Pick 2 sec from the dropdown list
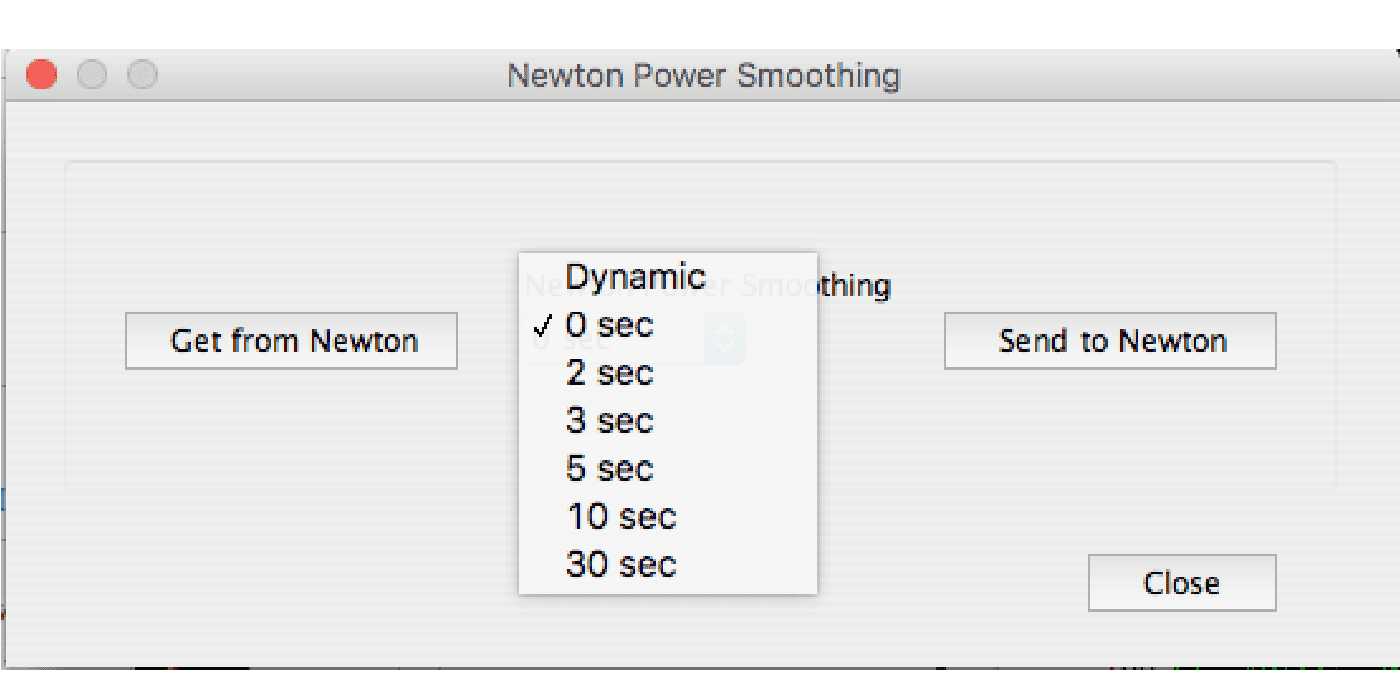 click(609, 373)
